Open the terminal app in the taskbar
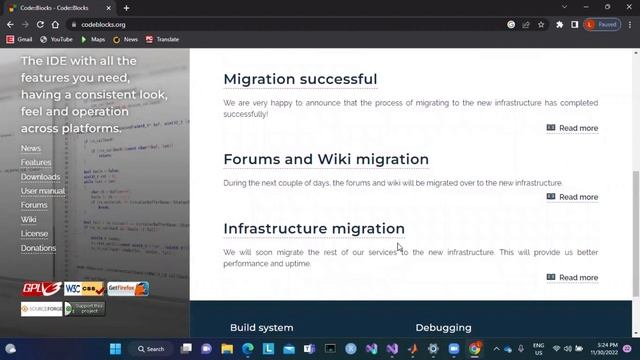This screenshot has height=360, width=640. [330, 349]
